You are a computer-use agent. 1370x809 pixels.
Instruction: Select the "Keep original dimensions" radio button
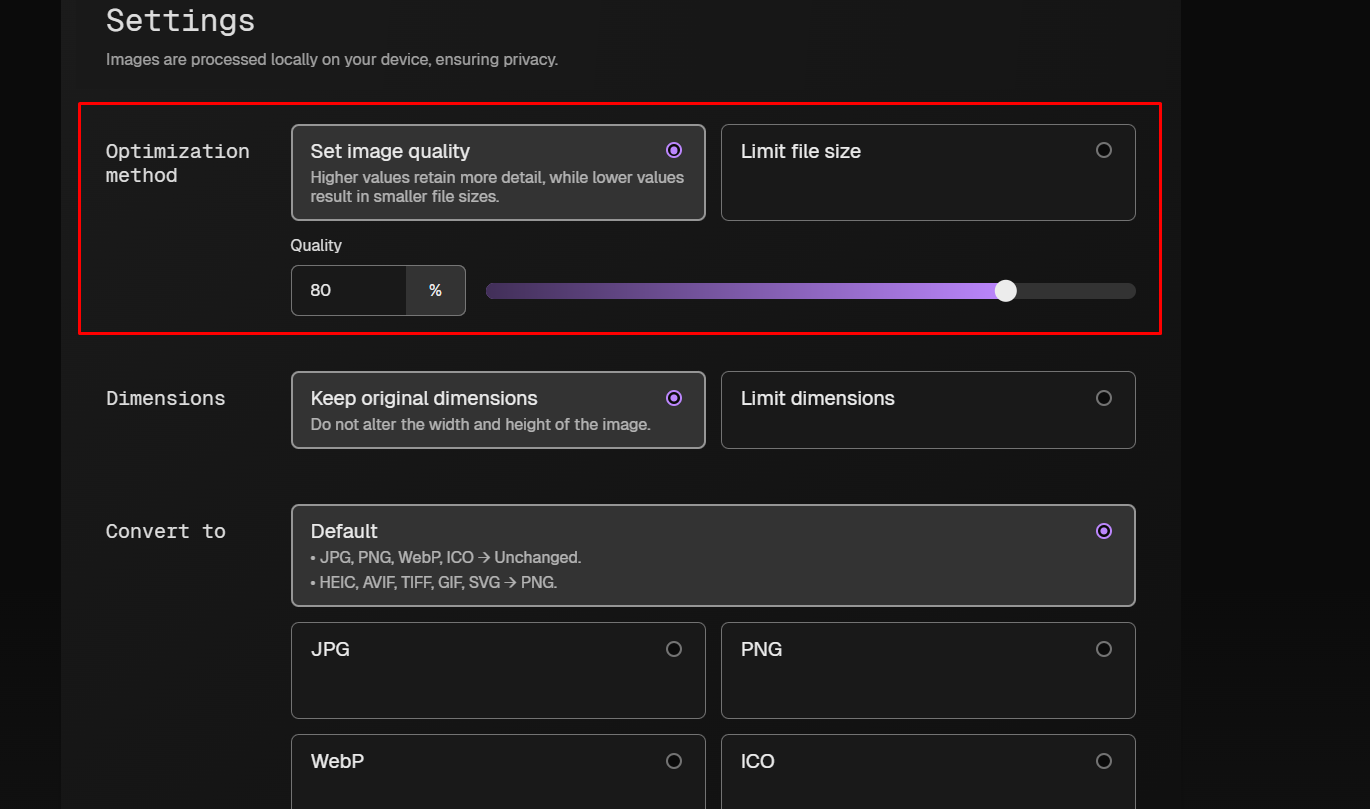click(x=673, y=398)
